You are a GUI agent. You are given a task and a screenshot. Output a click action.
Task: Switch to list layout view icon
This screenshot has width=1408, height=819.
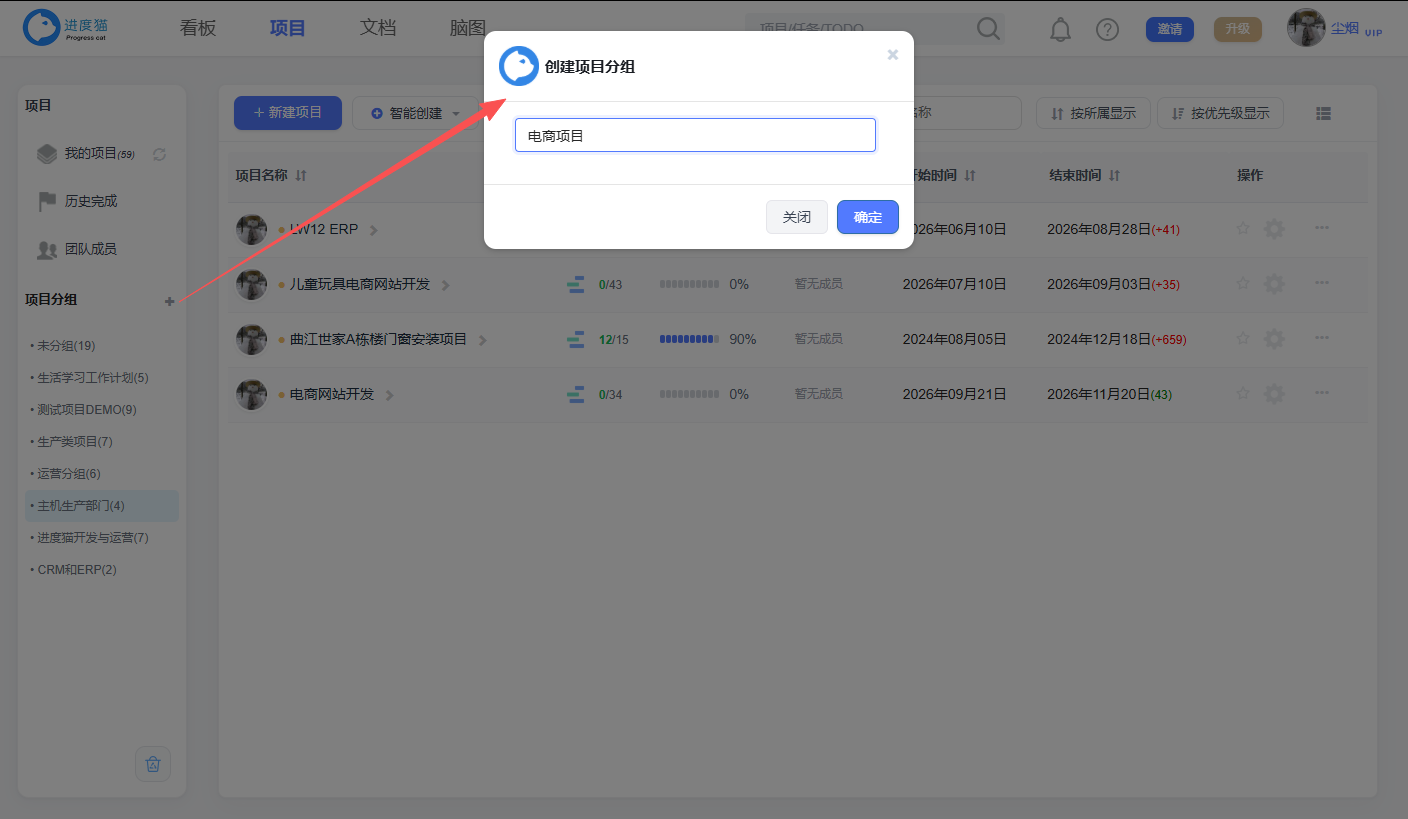tap(1323, 114)
